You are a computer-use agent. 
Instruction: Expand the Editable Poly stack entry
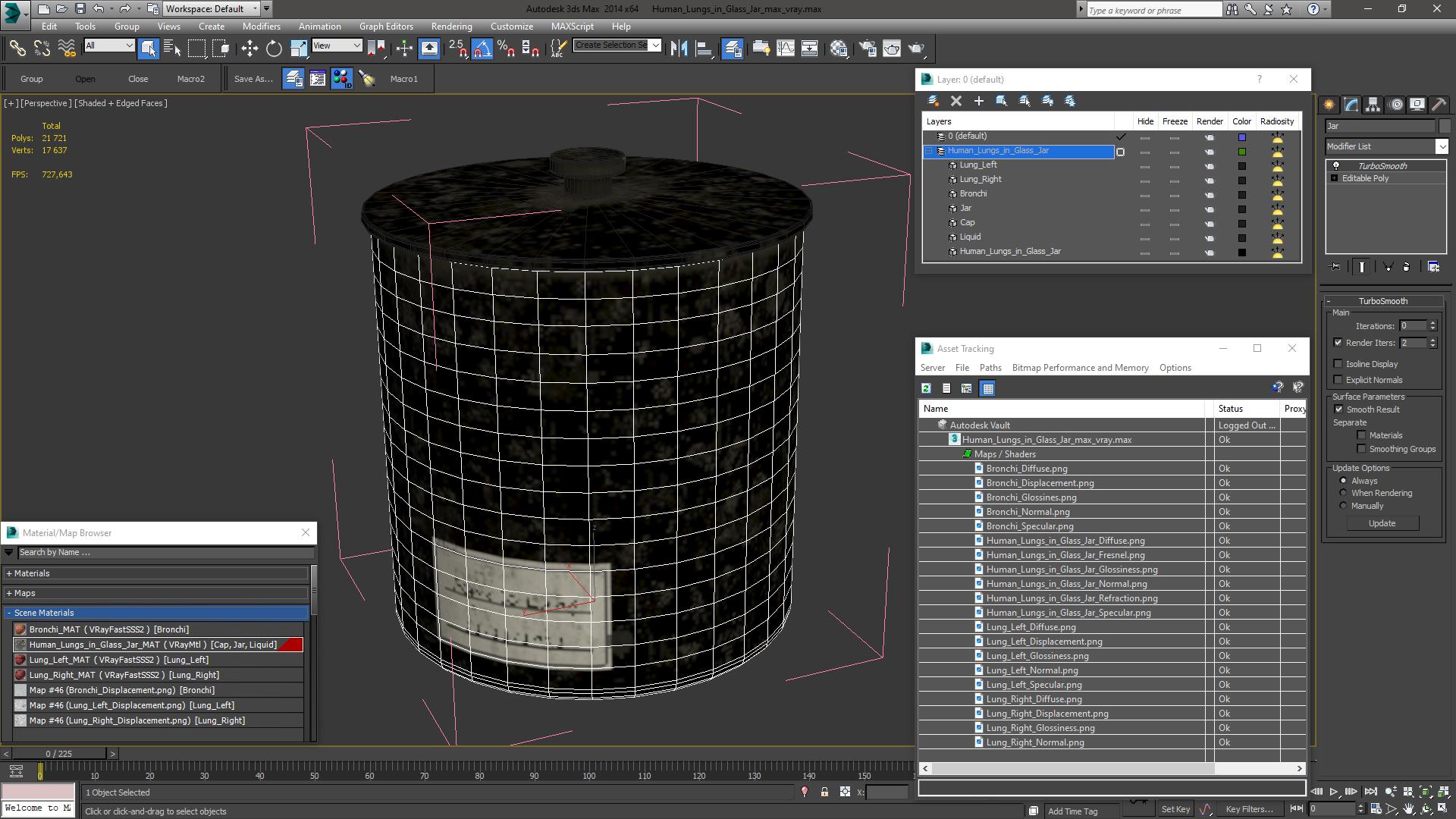tap(1334, 178)
